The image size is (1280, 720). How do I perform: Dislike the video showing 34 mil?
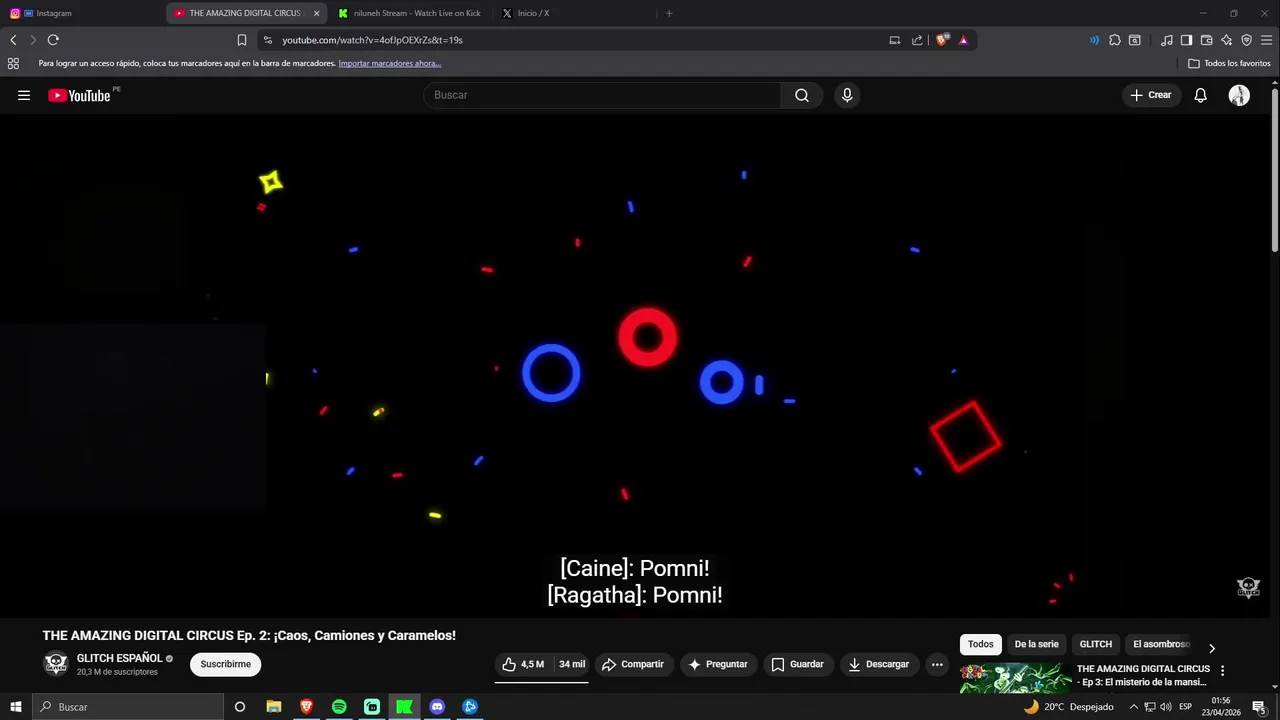coord(571,664)
